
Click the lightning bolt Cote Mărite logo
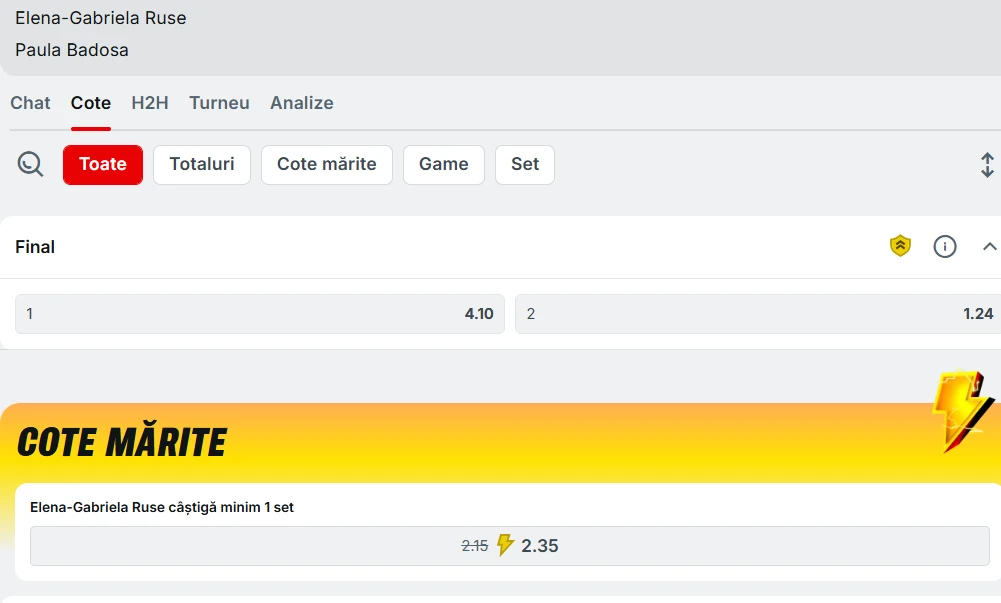click(961, 410)
